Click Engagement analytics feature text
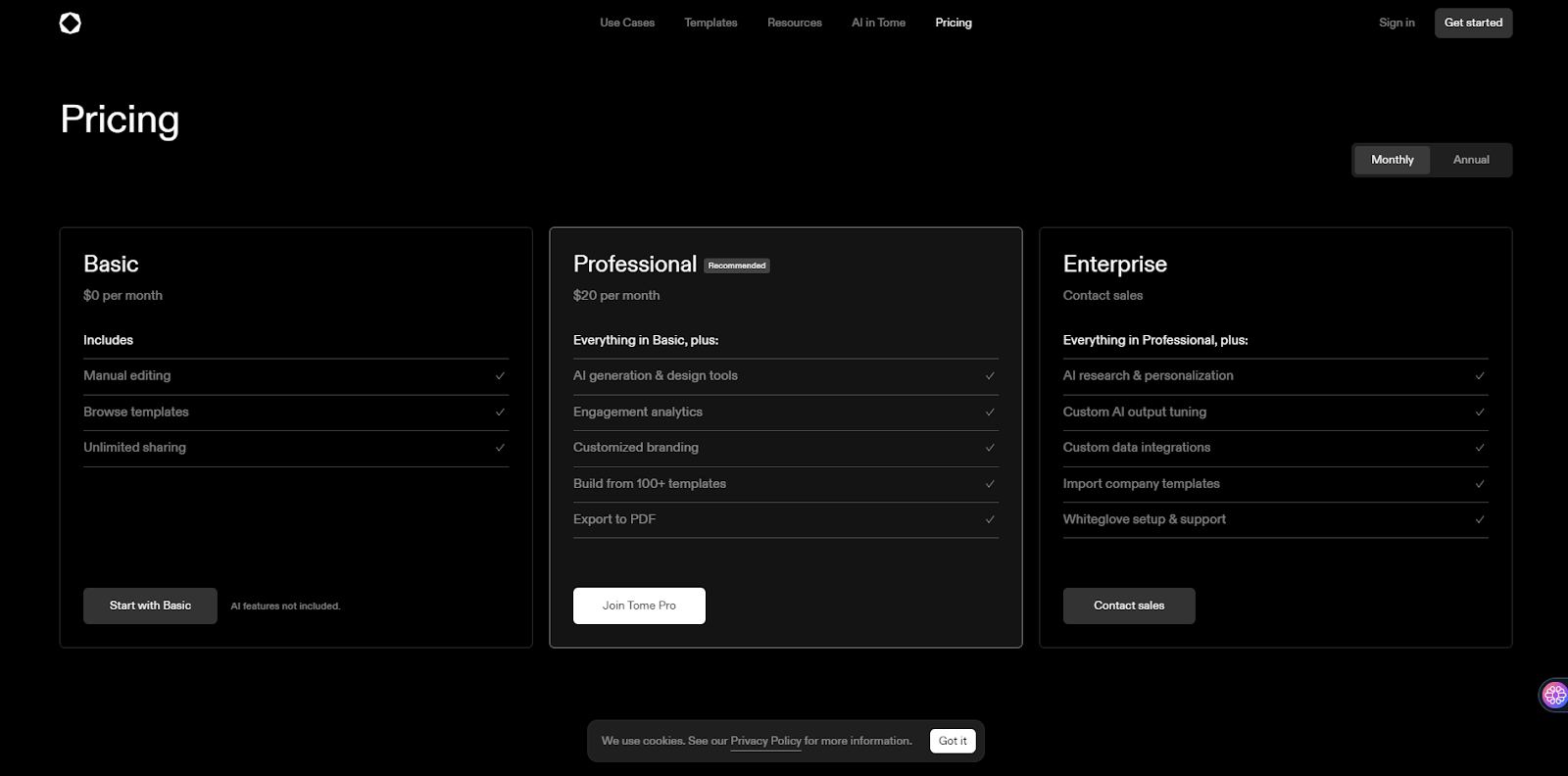 [x=638, y=412]
